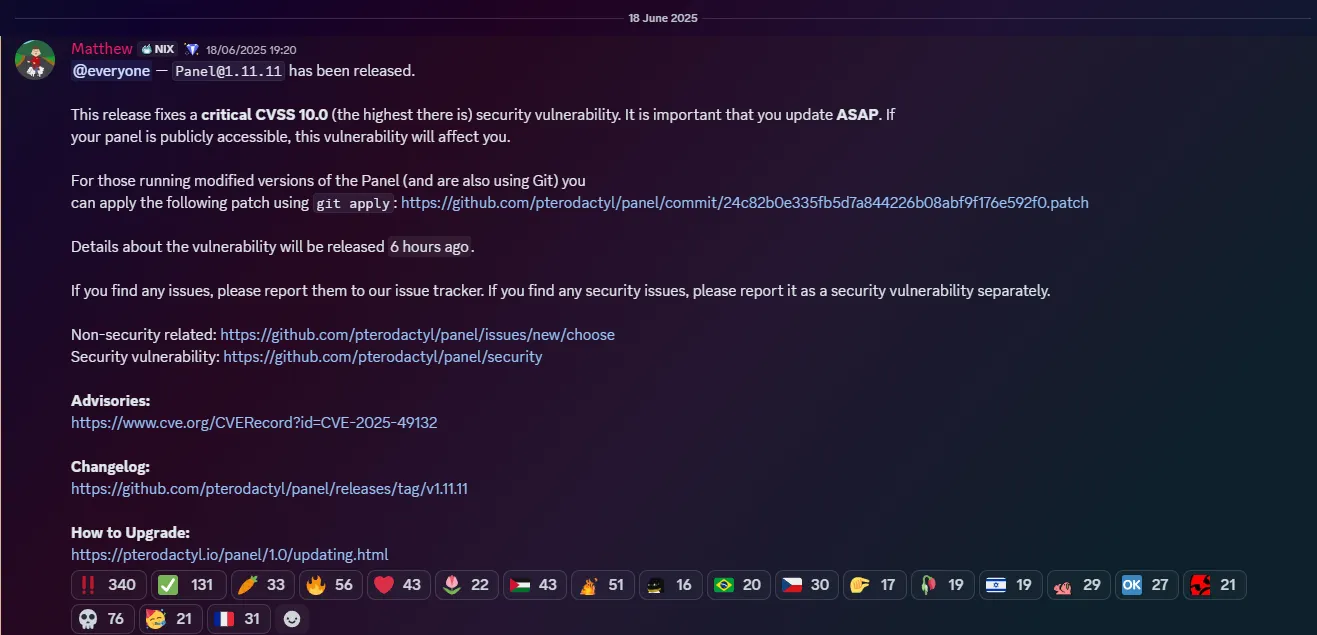The image size is (1317, 635).
Task: Click the Matthew username
Action: pos(101,49)
